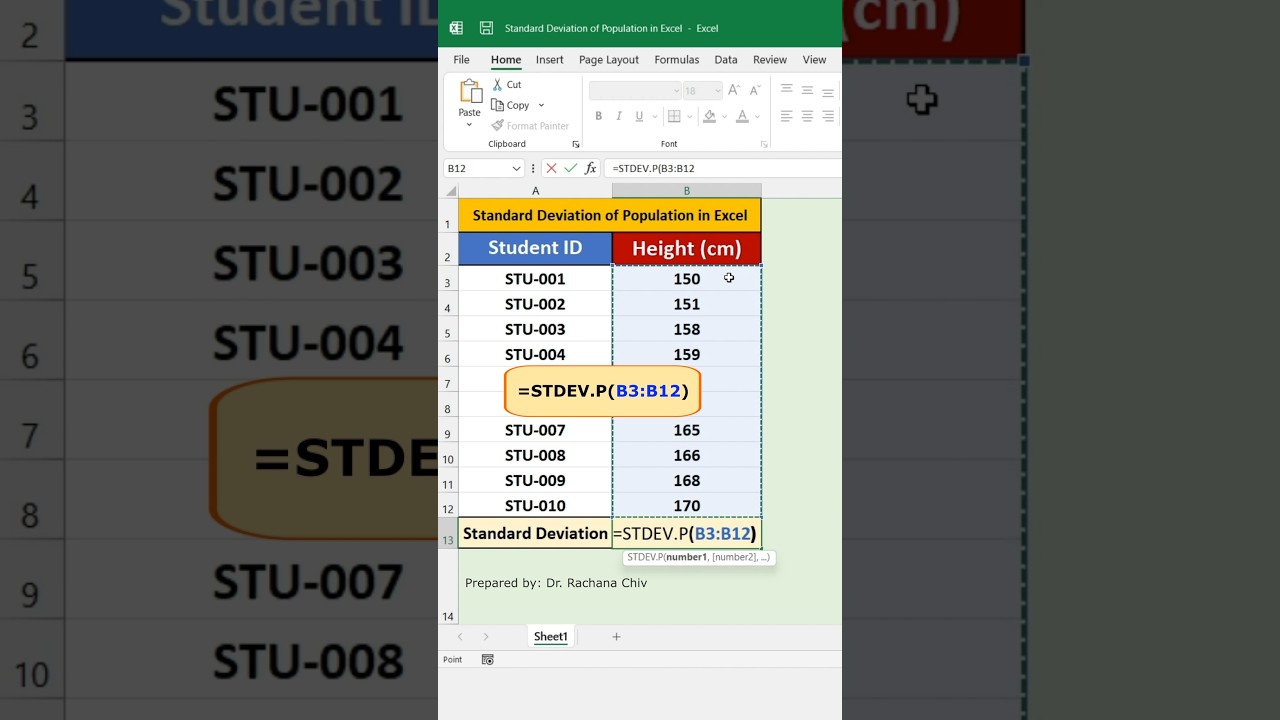This screenshot has width=1280, height=720.
Task: Expand the Copy options arrow
Action: click(x=541, y=105)
